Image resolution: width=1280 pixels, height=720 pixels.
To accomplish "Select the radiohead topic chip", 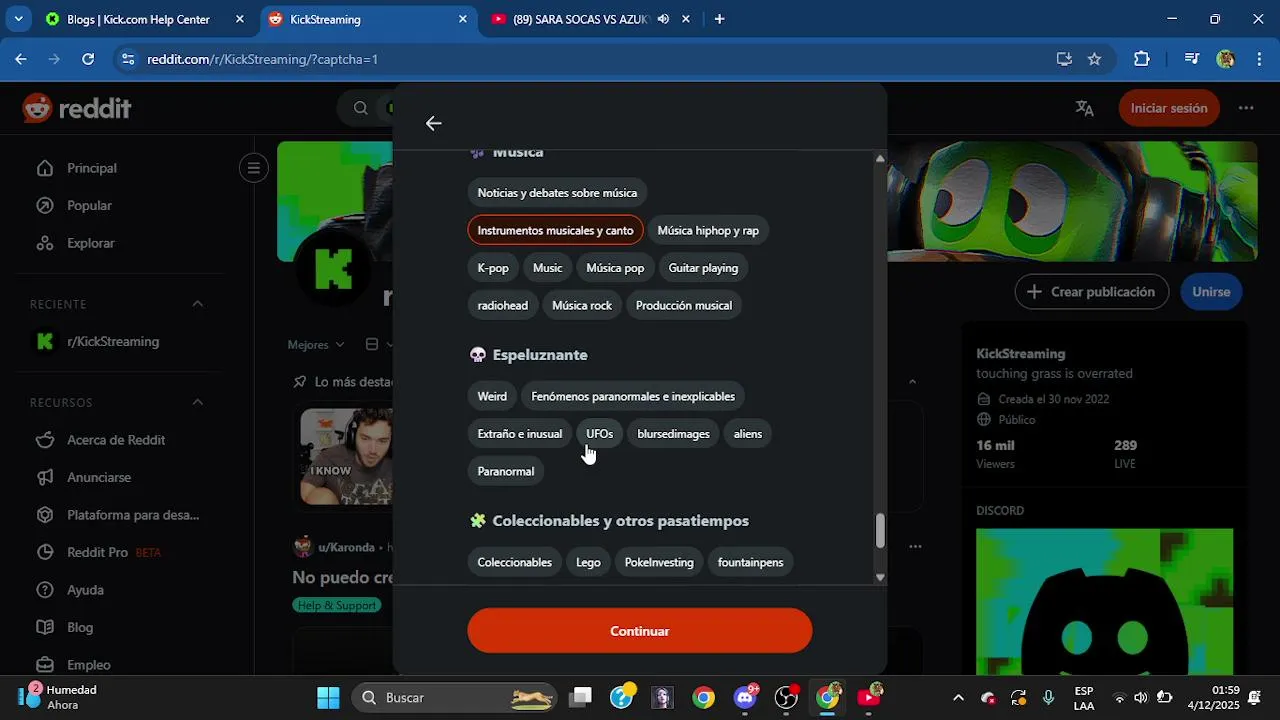I will point(502,305).
